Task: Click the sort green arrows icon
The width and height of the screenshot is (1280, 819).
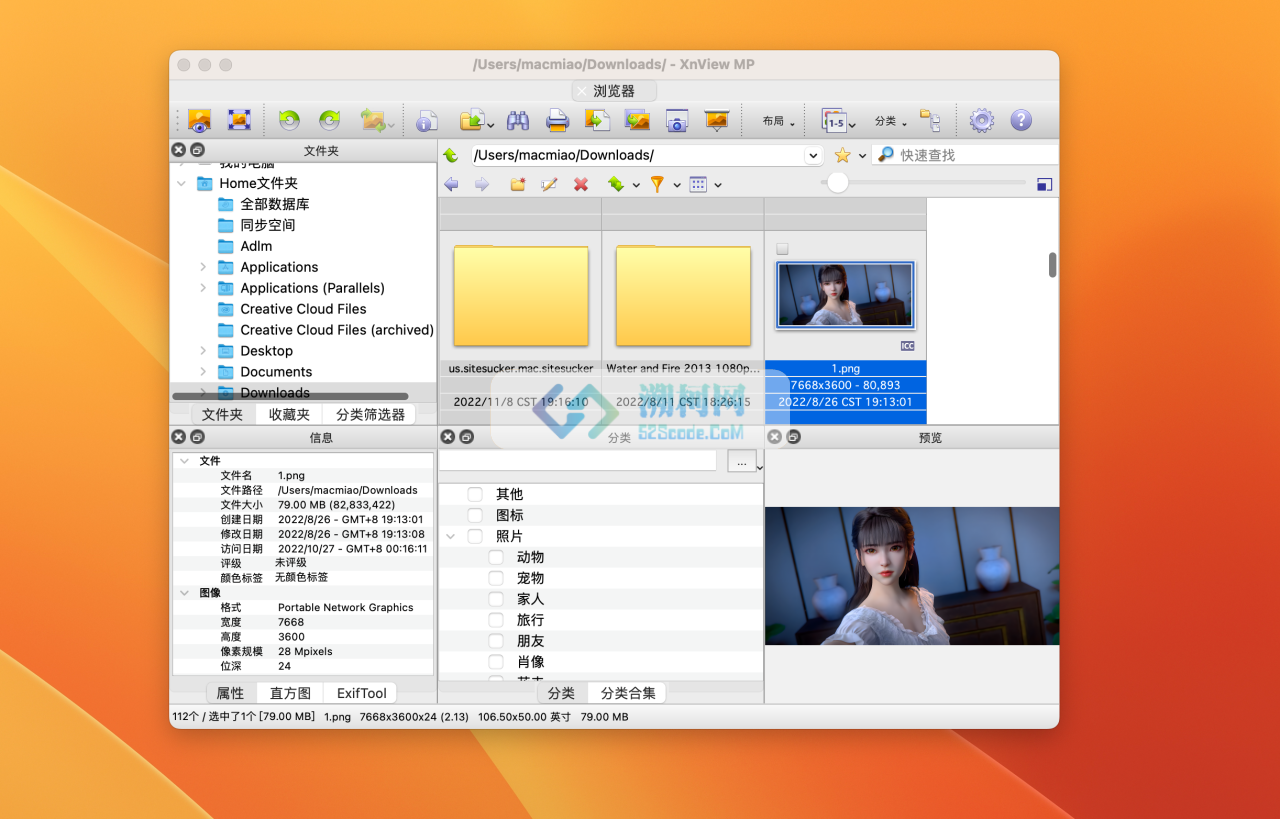Action: pyautogui.click(x=615, y=184)
